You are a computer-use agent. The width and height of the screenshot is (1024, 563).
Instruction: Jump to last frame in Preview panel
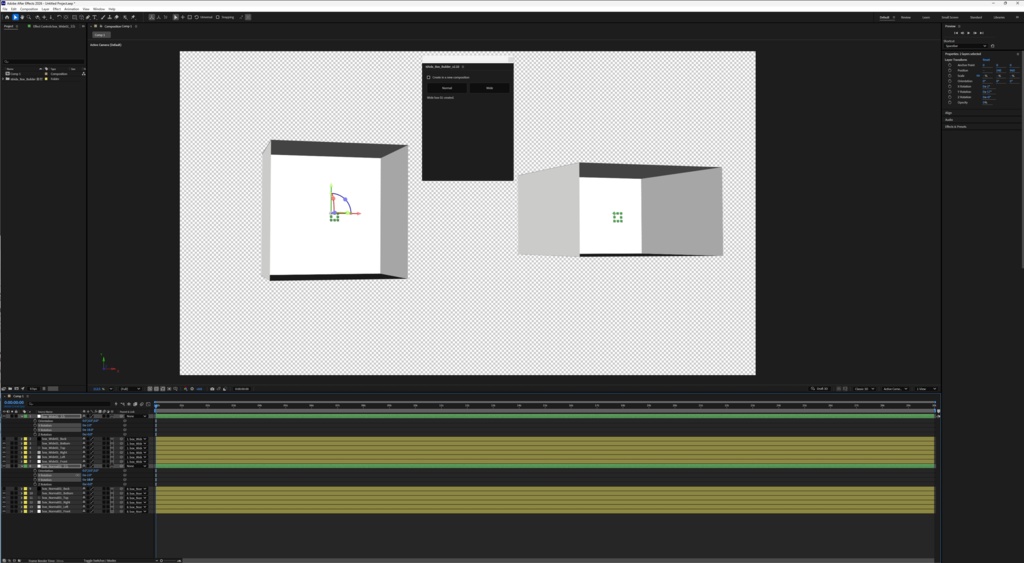[x=982, y=33]
